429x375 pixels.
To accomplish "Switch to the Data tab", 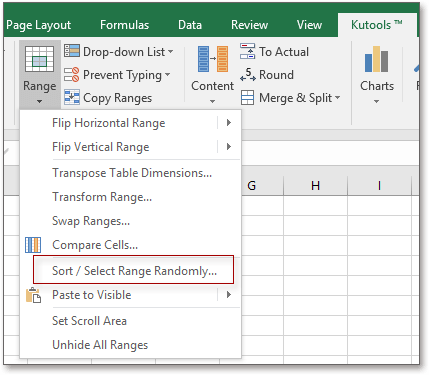I will [190, 25].
